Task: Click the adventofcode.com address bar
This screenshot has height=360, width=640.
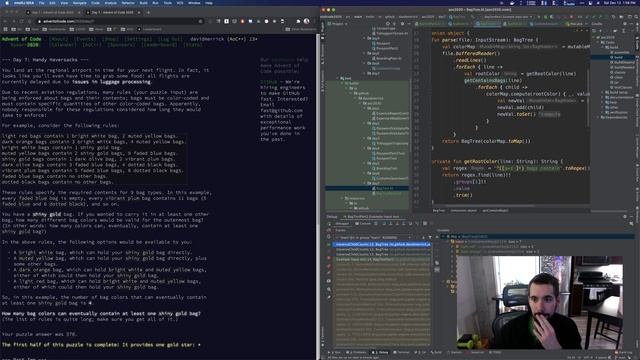Action: click(120, 21)
